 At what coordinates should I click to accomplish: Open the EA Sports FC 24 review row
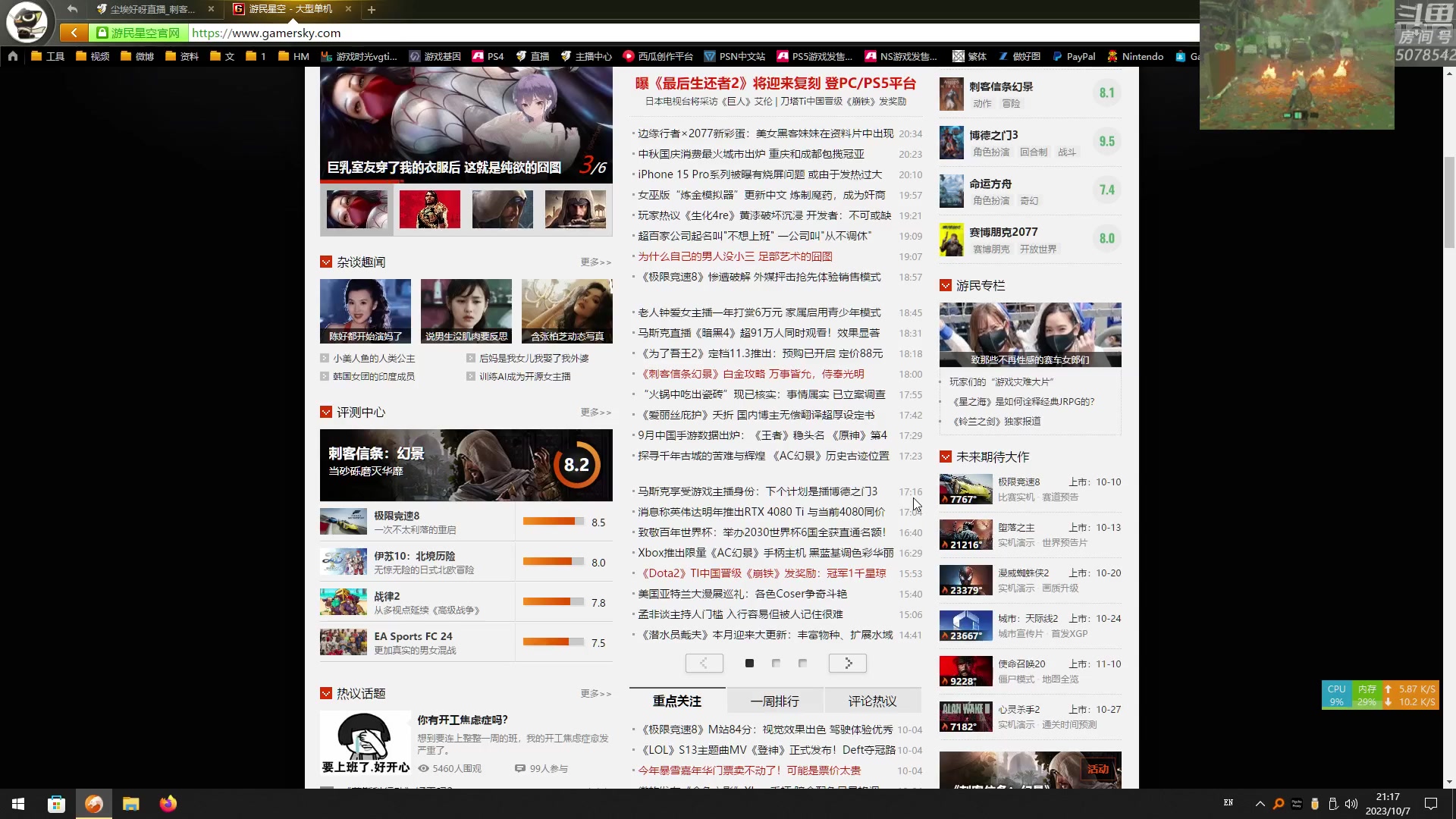click(x=466, y=642)
